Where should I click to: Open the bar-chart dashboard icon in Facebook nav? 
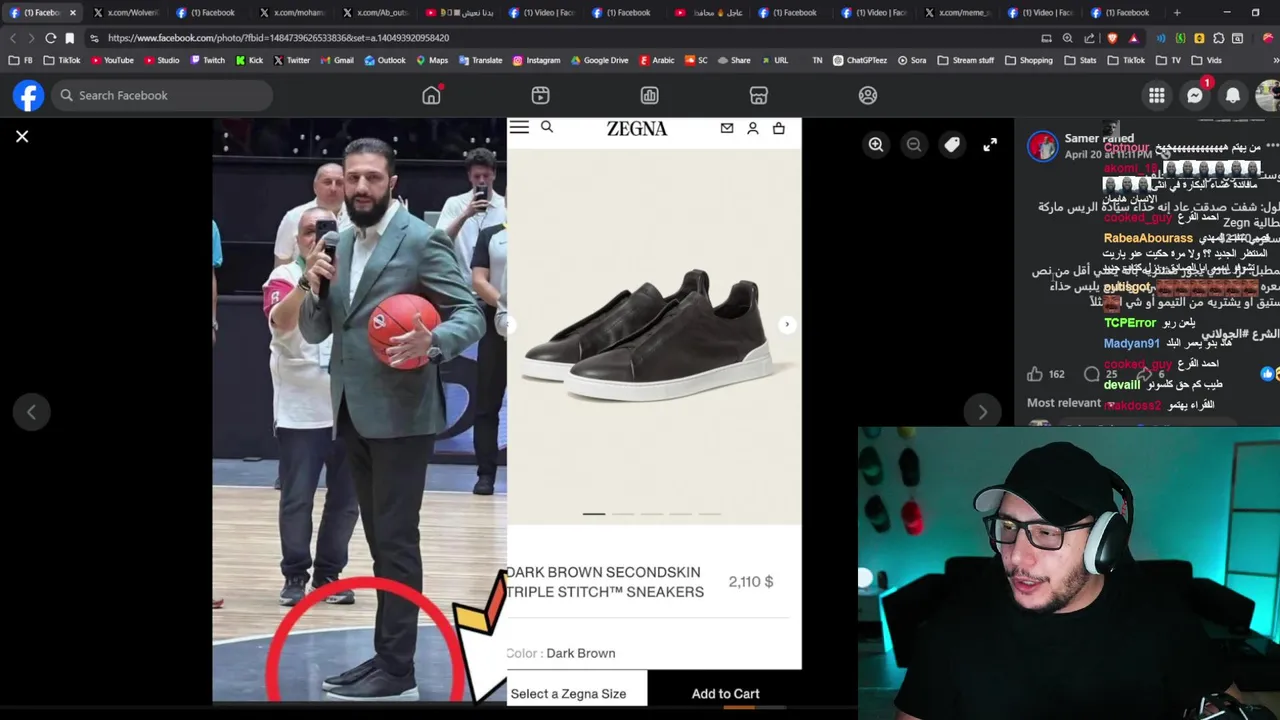pos(649,95)
